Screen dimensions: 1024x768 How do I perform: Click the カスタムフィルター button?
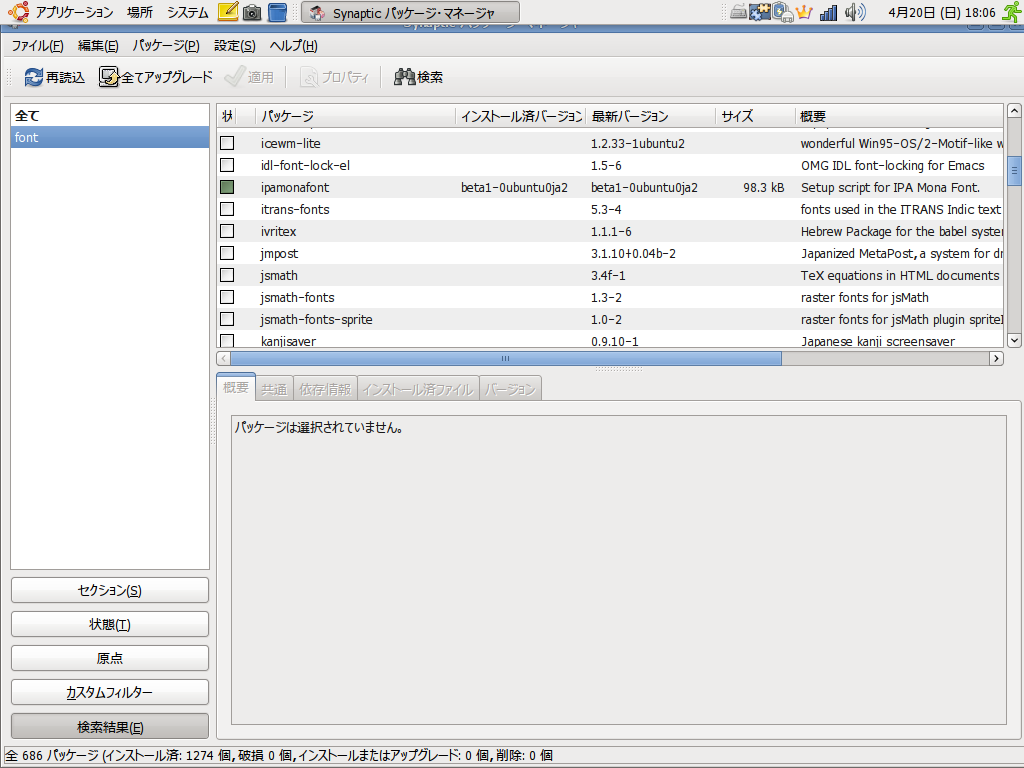(x=110, y=692)
